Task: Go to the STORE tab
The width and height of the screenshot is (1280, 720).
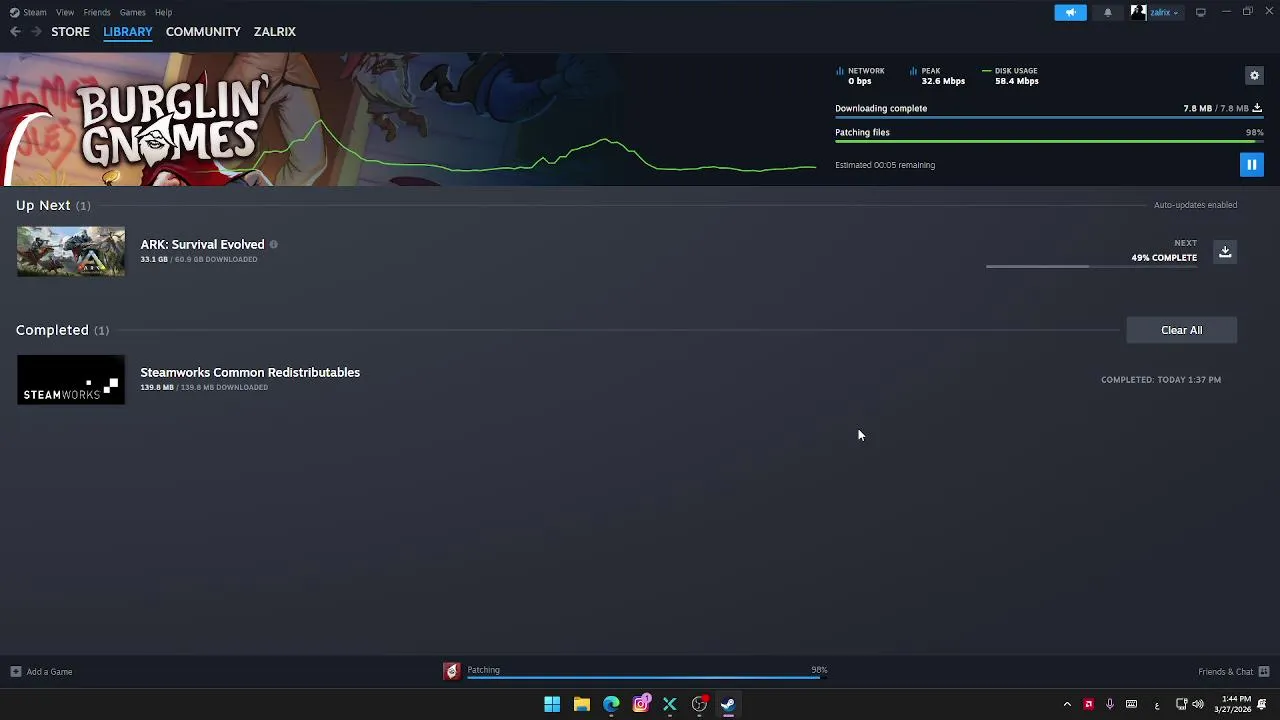Action: coord(70,32)
